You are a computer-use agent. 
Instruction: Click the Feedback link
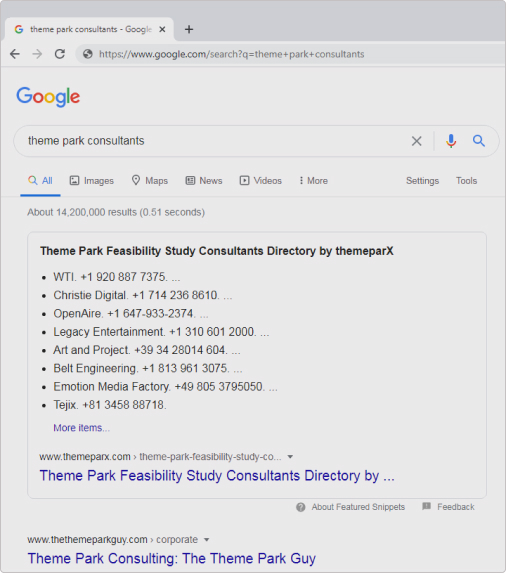[x=456, y=507]
